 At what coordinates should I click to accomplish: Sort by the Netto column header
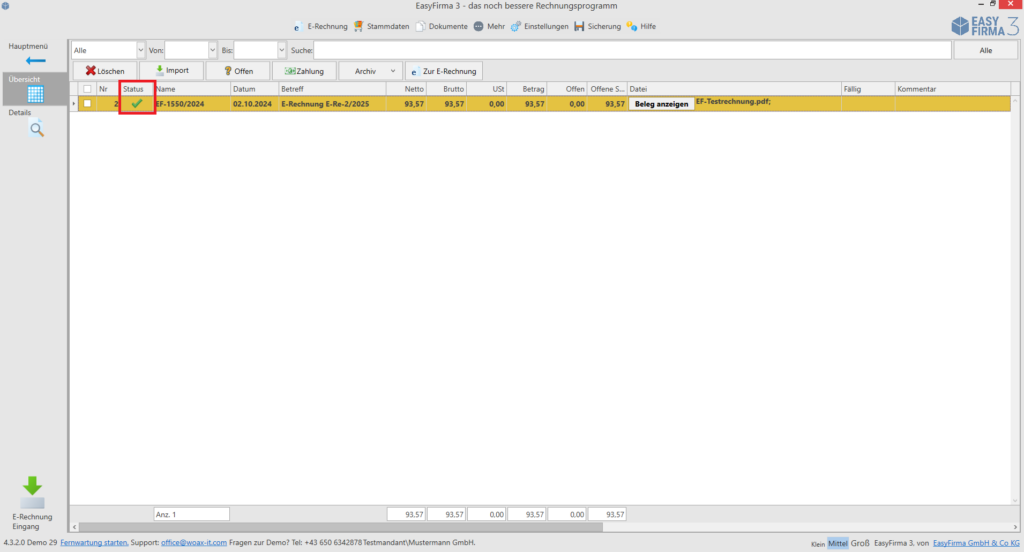(x=406, y=89)
